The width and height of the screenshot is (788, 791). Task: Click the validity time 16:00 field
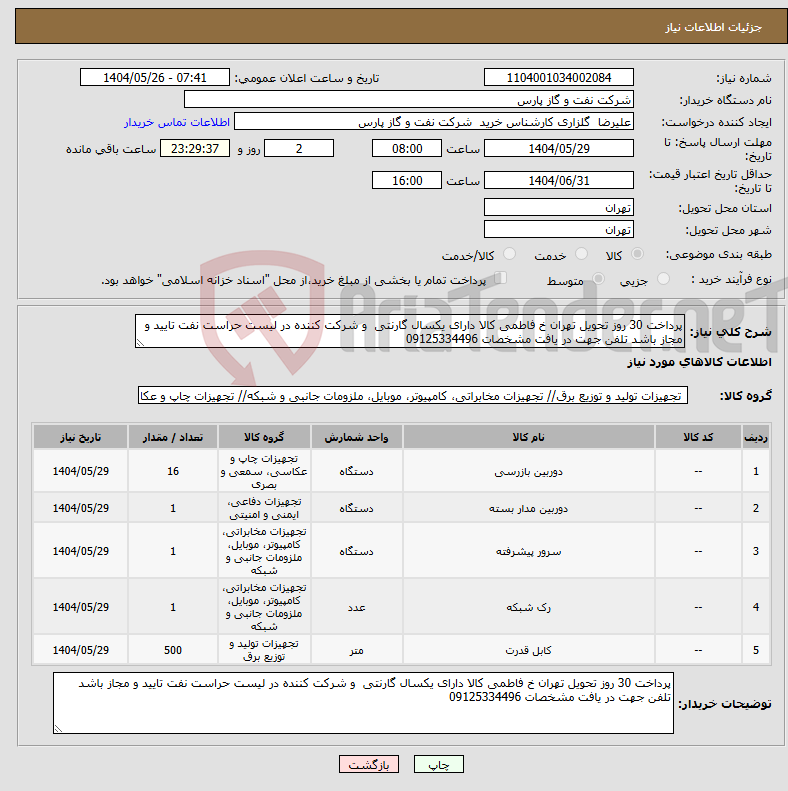[407, 180]
